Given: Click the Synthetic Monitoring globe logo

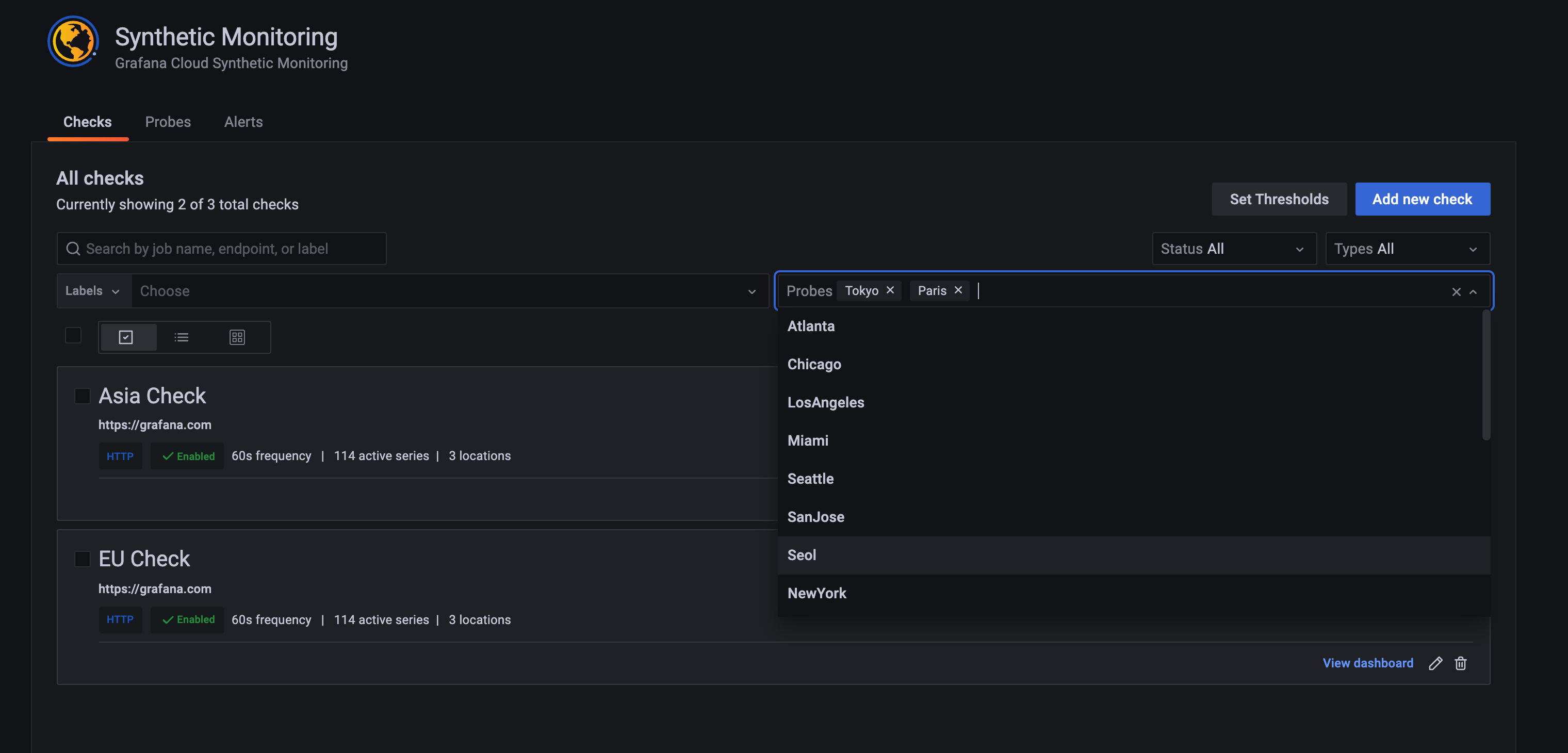Looking at the screenshot, I should pos(73,41).
